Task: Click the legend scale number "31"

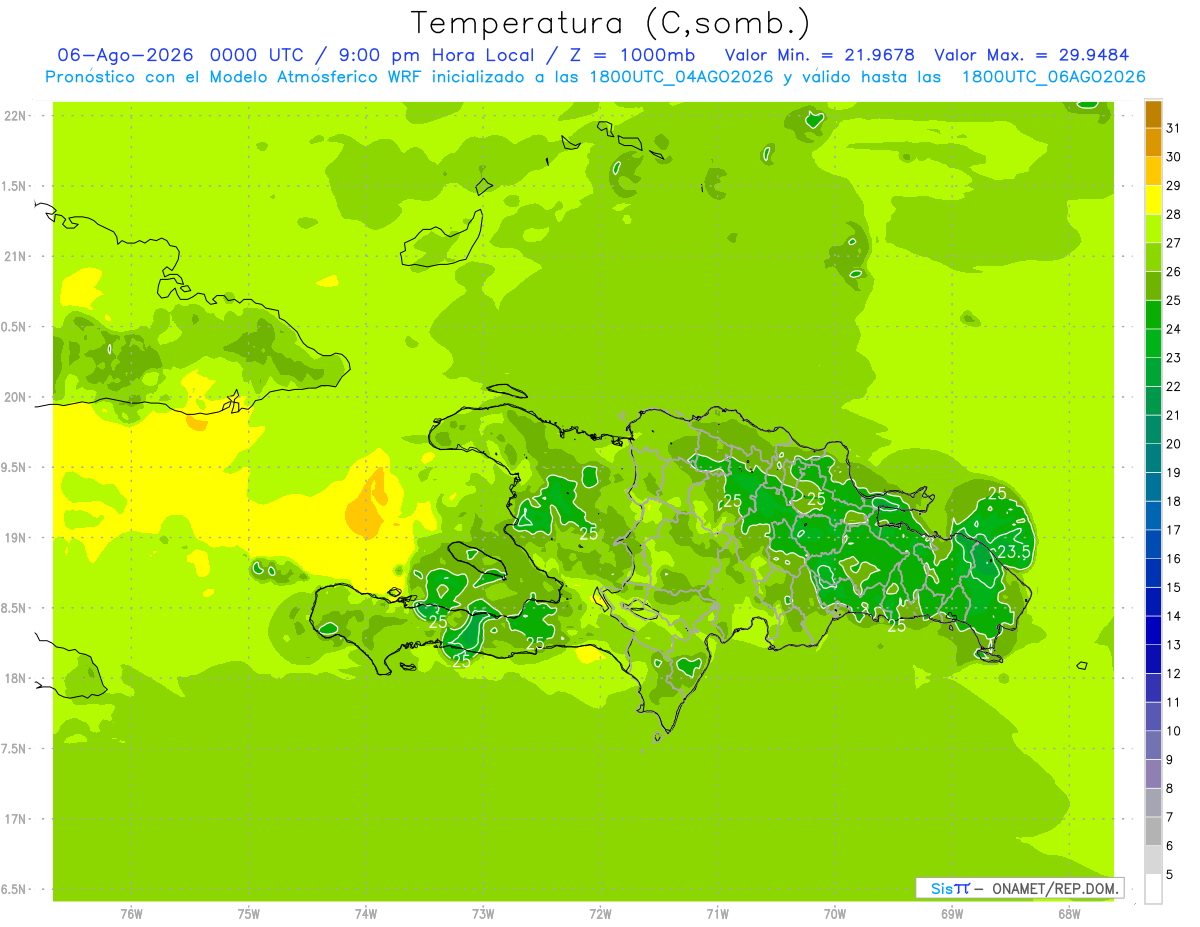Action: (x=1174, y=128)
